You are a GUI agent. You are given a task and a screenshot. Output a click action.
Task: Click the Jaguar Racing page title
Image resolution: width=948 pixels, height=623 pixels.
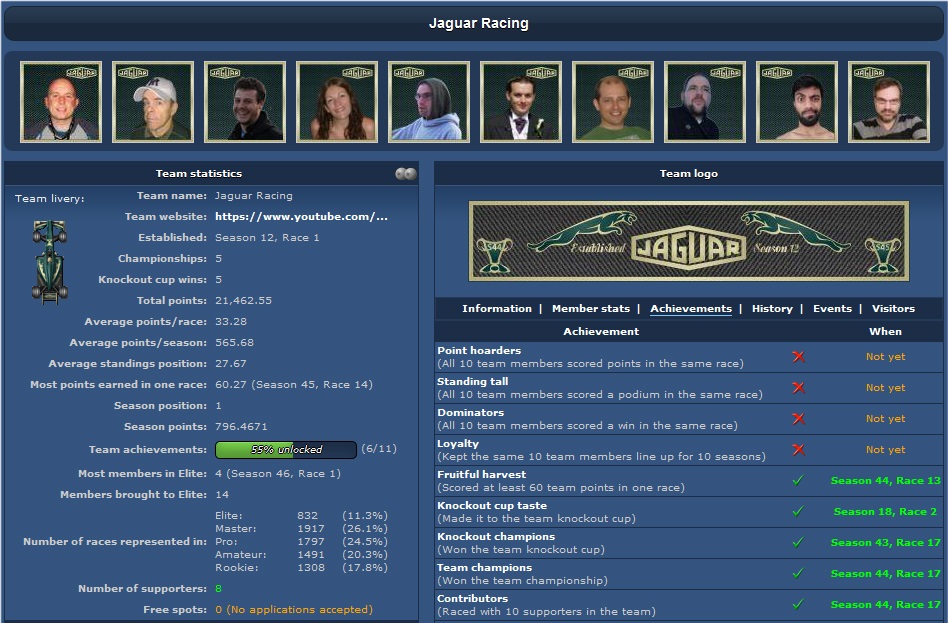pyautogui.click(x=479, y=24)
